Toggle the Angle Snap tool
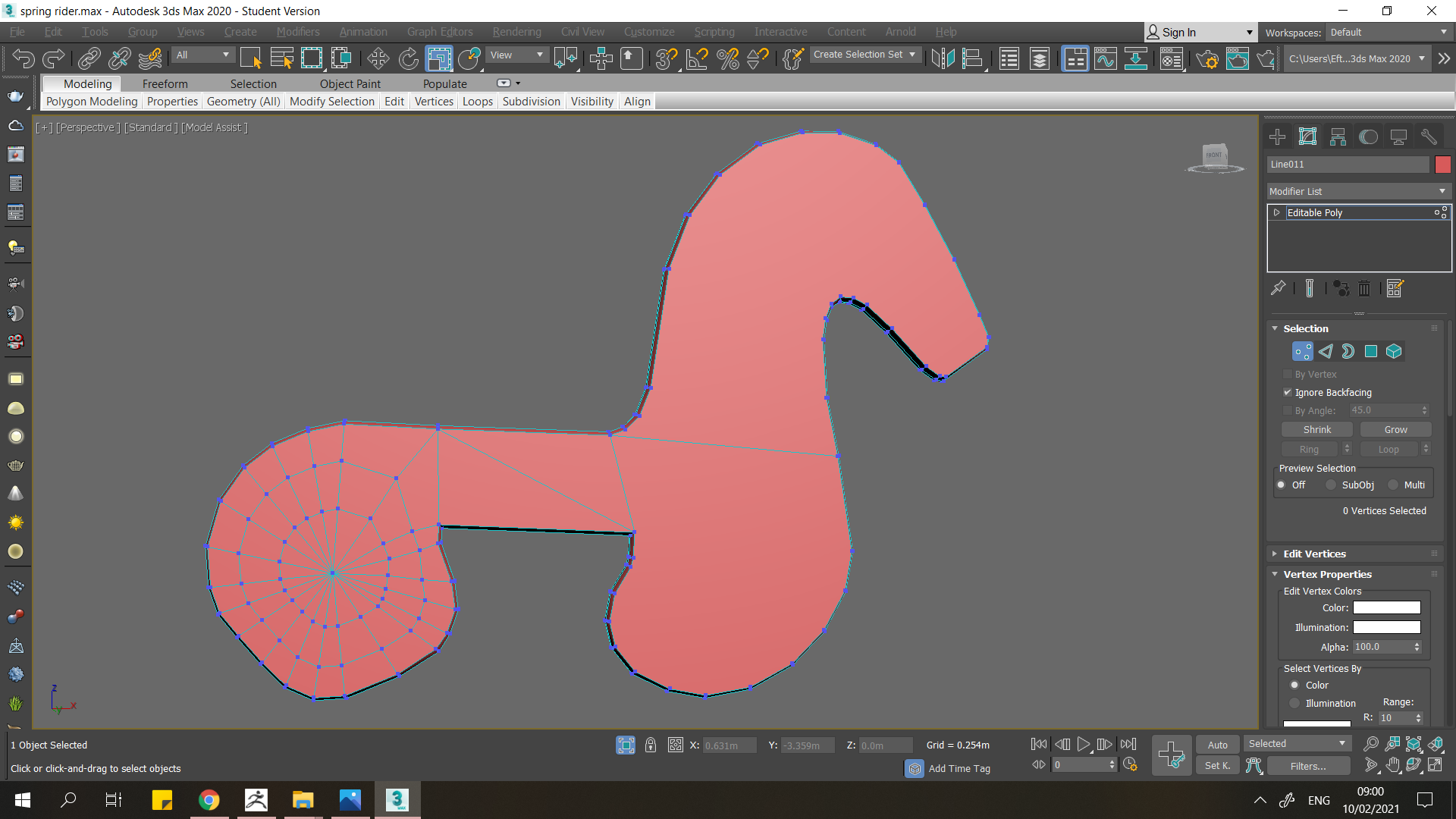 pyautogui.click(x=697, y=58)
